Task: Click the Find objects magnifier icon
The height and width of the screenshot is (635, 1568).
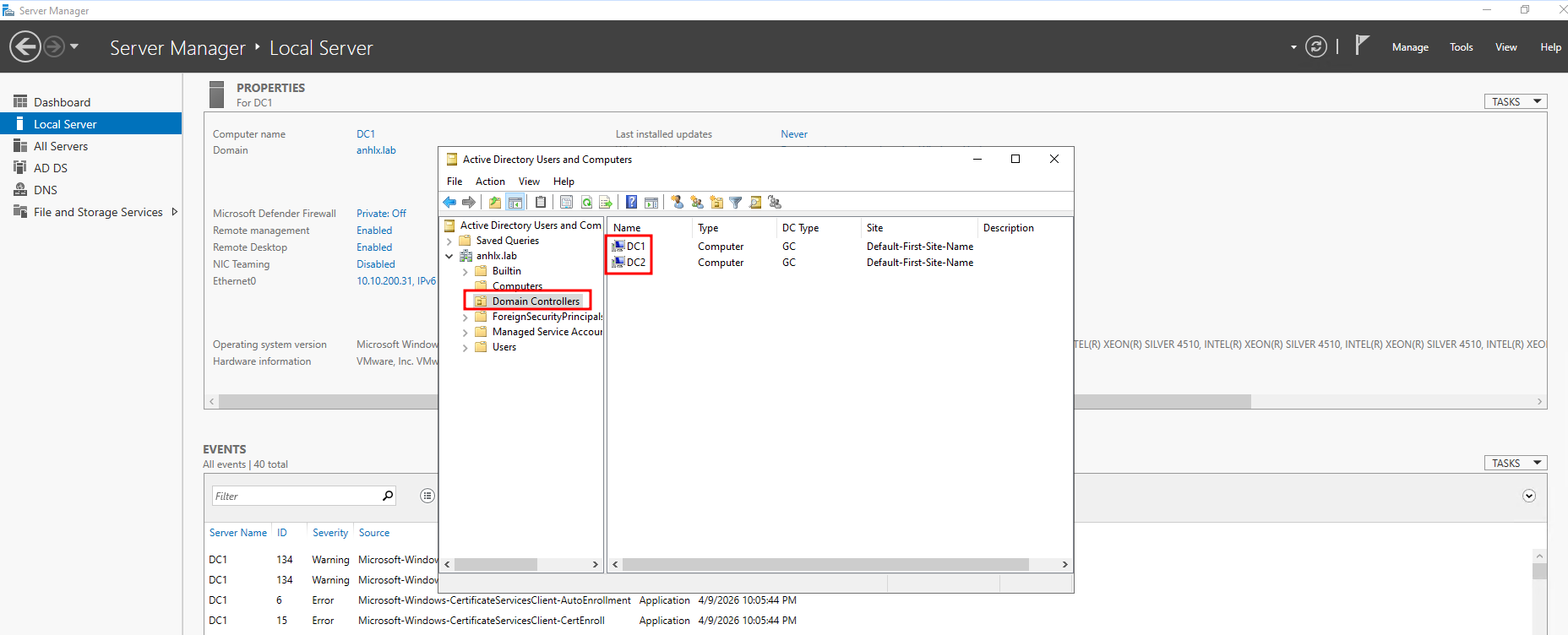Action: [755, 203]
